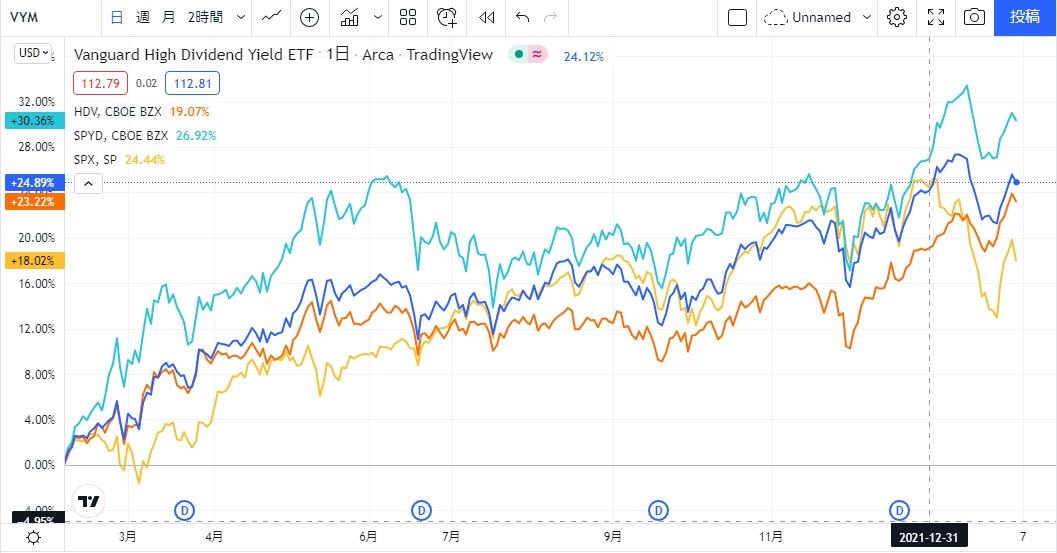1057x553 pixels.
Task: Click the 24.12% value in title
Action: click(x=584, y=57)
